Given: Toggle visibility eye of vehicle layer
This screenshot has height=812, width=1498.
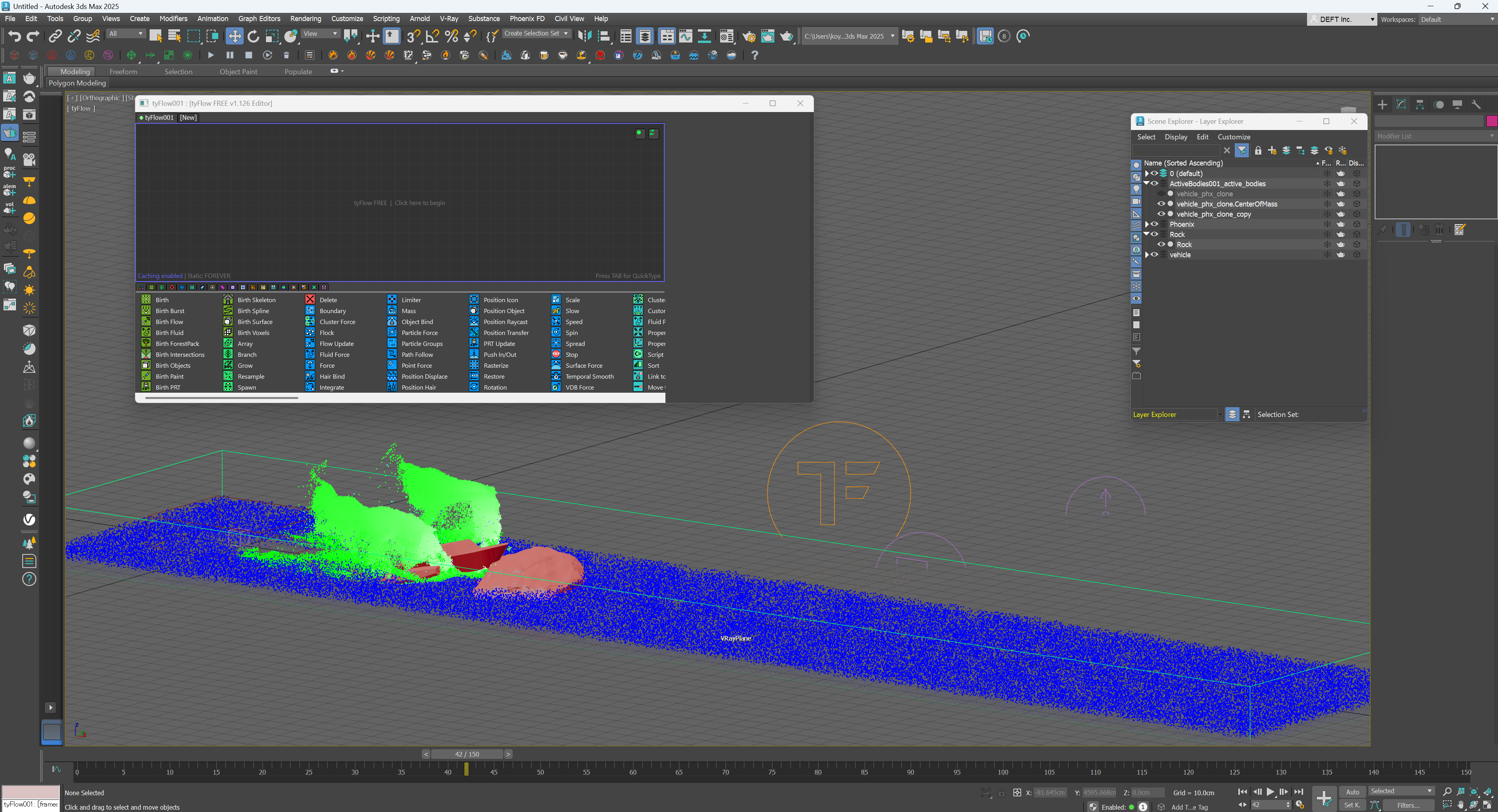Looking at the screenshot, I should pyautogui.click(x=1155, y=255).
